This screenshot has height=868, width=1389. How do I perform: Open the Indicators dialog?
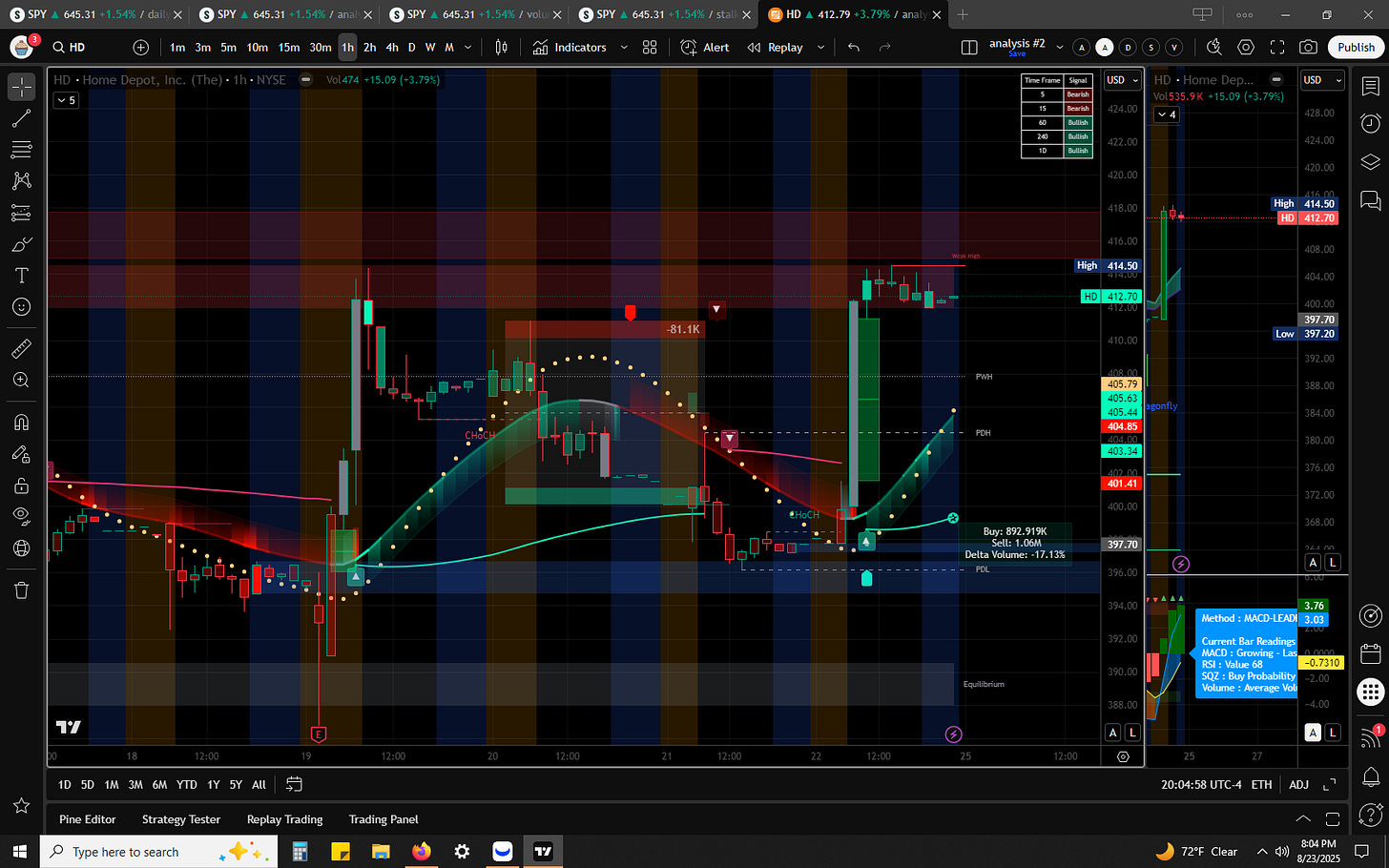point(570,47)
